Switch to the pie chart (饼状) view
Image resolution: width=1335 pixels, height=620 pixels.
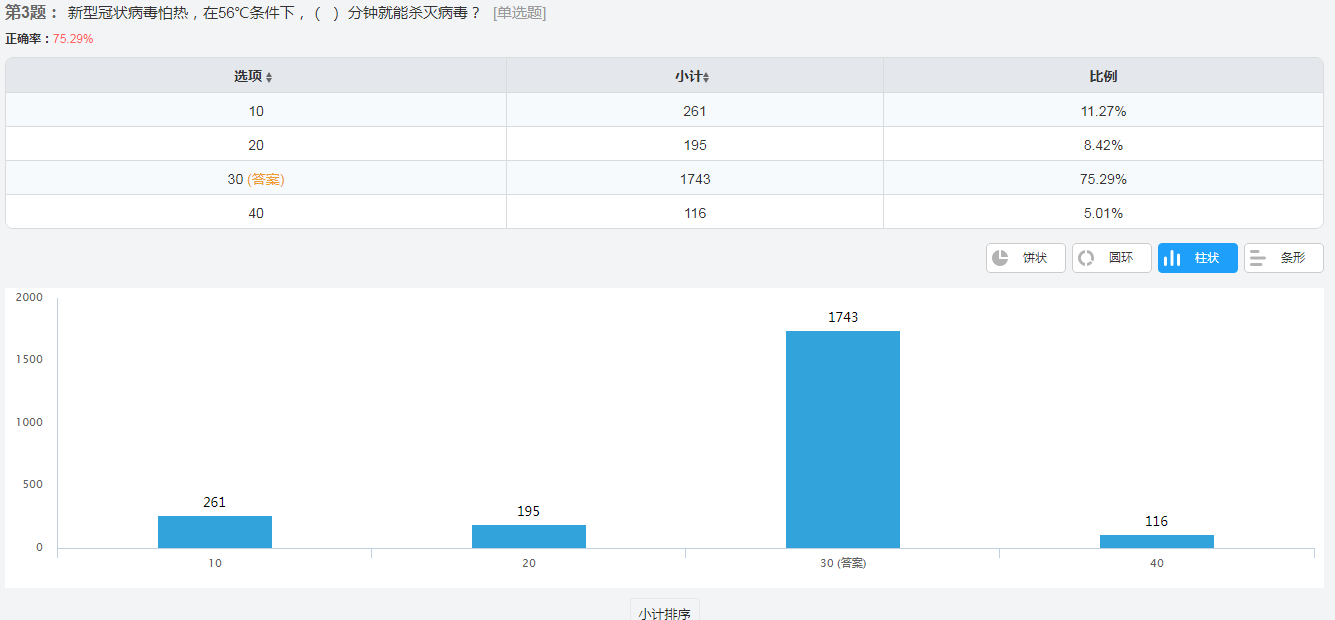1025,258
